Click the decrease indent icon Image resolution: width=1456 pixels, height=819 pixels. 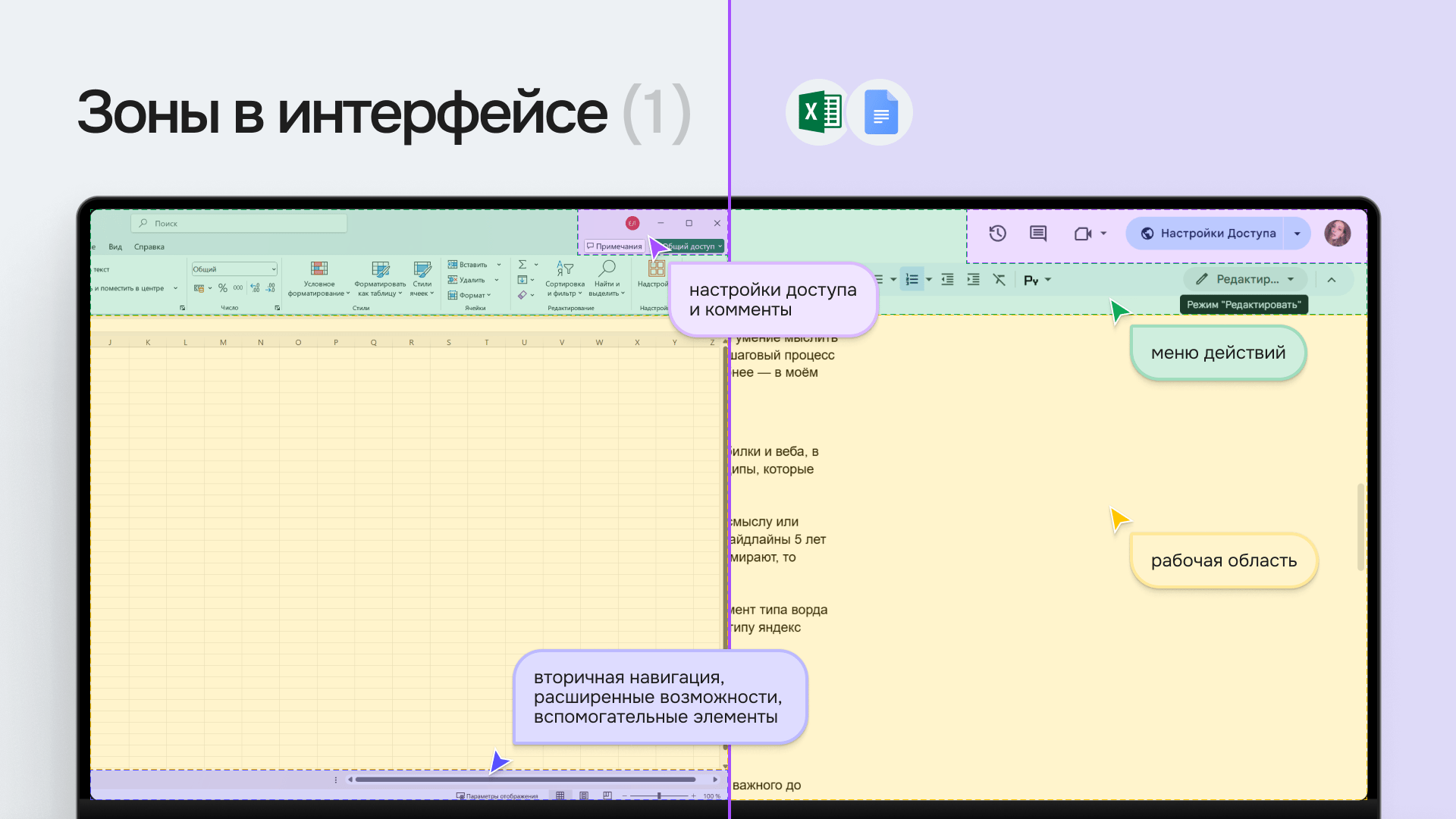[948, 280]
